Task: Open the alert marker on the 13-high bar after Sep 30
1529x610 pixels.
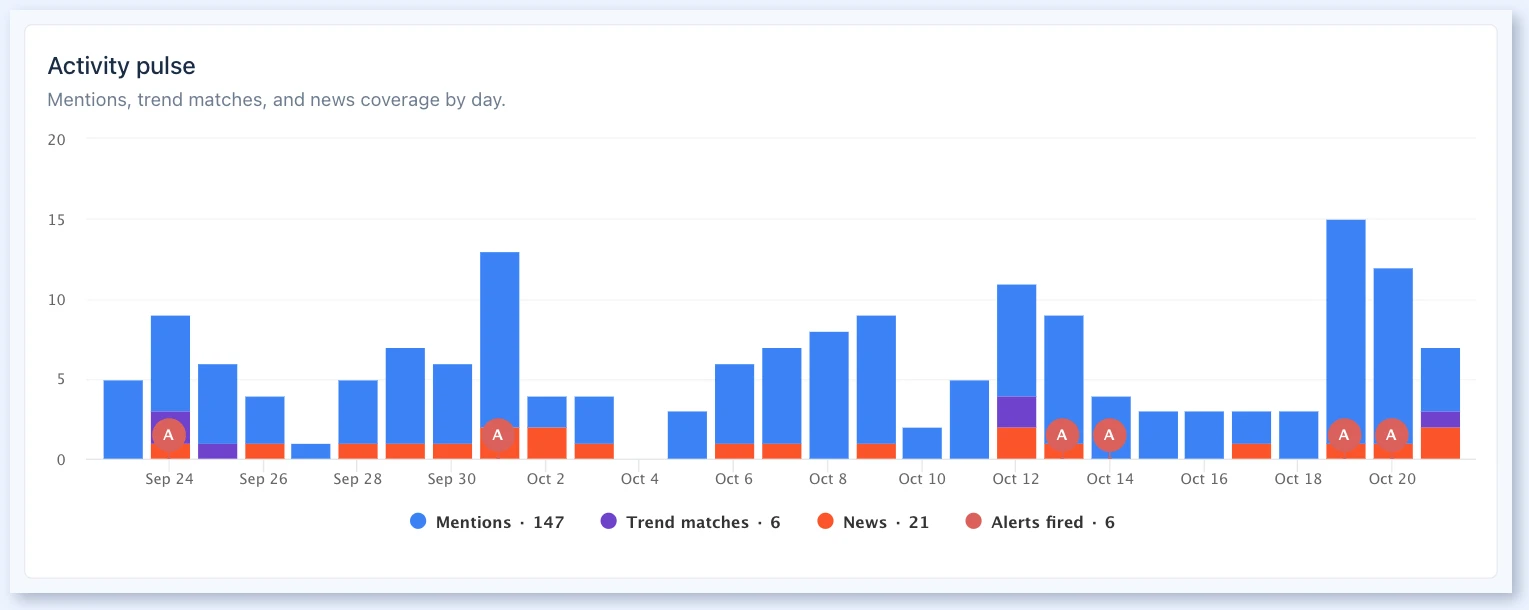Action: click(498, 435)
